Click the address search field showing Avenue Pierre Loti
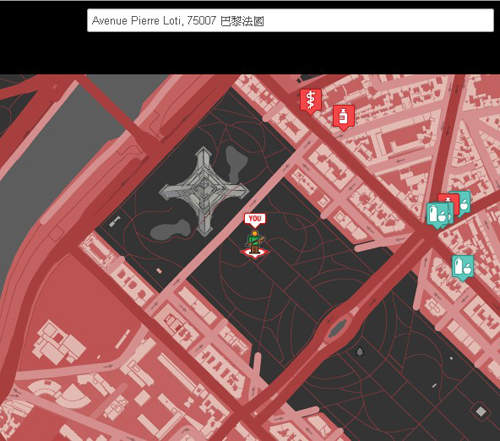 point(290,21)
